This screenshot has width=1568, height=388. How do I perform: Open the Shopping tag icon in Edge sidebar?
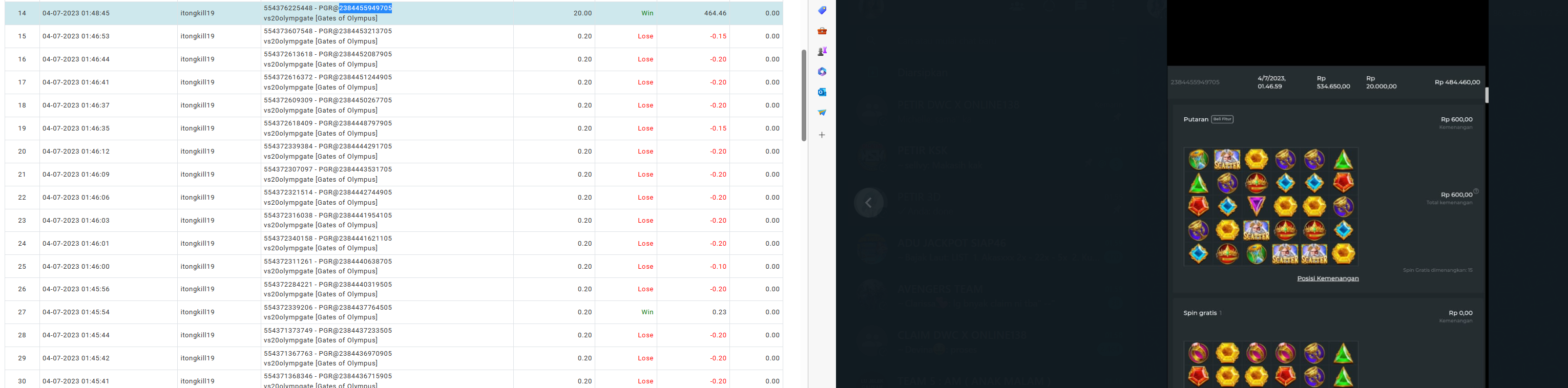pos(822,10)
